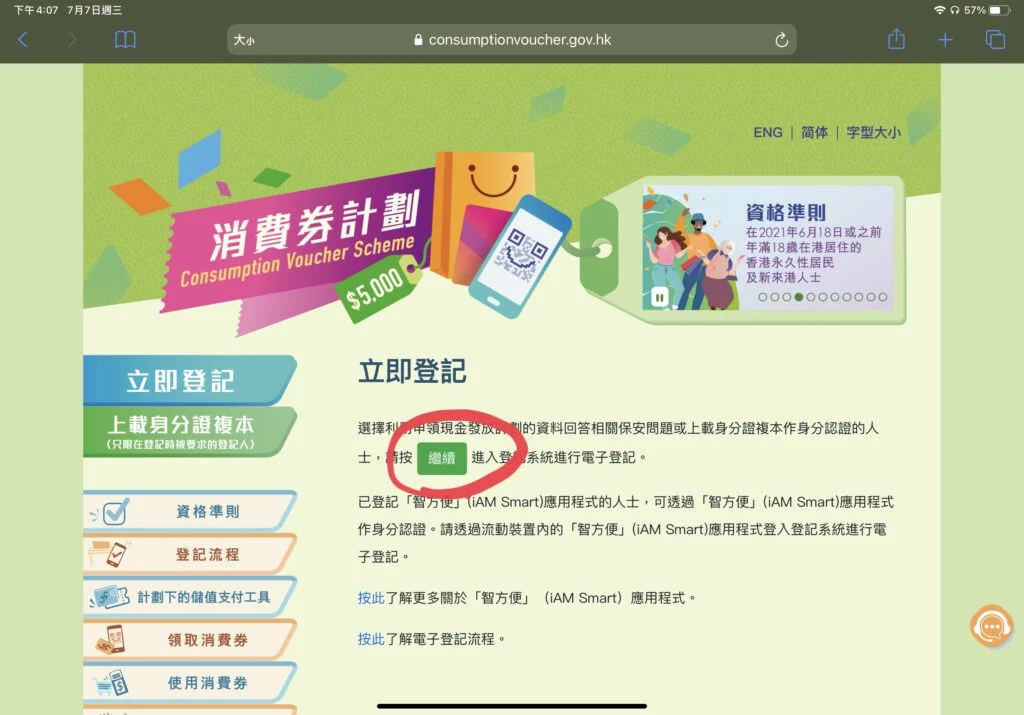Open the 資格準則 sidebar menu item

click(190, 511)
